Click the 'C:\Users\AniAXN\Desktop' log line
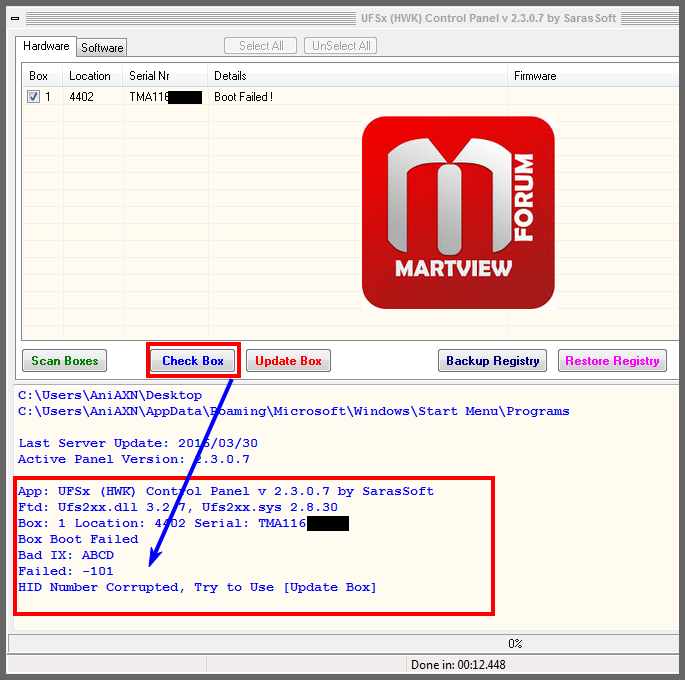The width and height of the screenshot is (685, 680). point(110,395)
